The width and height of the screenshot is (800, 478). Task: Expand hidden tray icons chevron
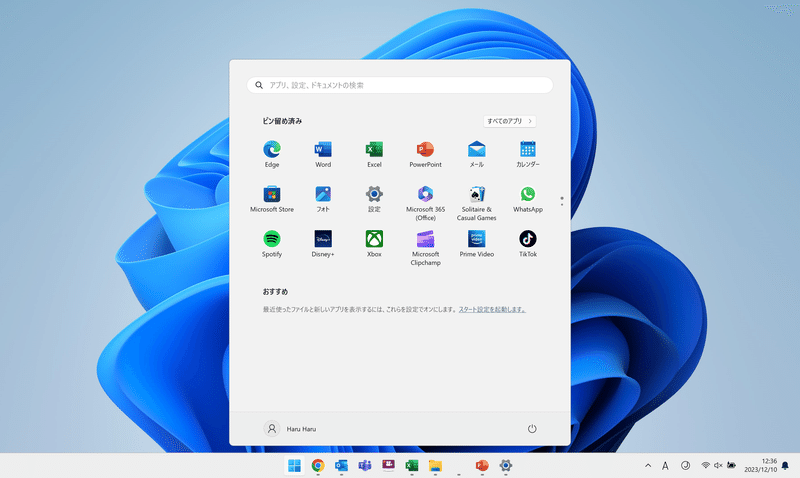coord(648,465)
